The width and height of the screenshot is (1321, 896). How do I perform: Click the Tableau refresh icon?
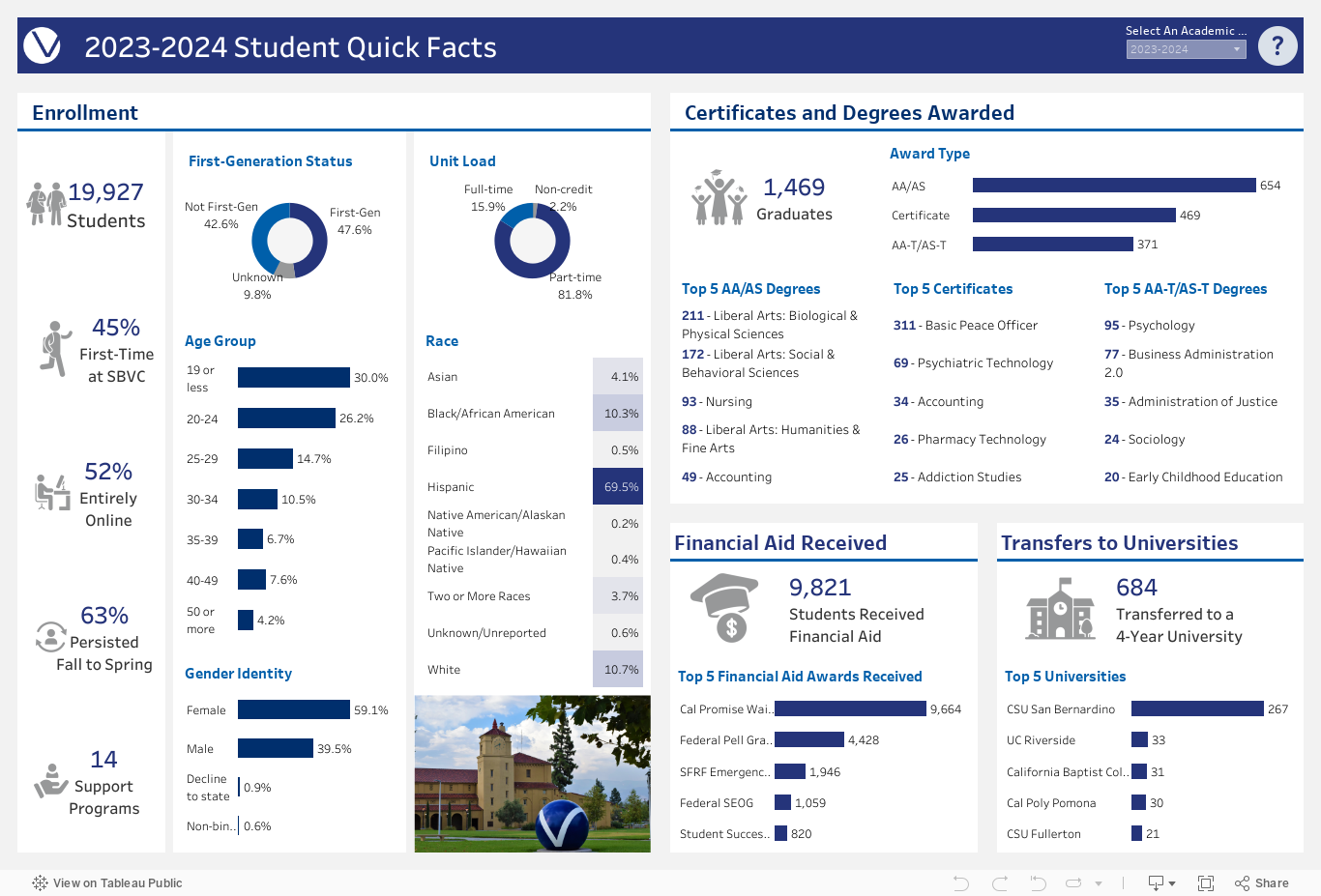click(x=1073, y=882)
